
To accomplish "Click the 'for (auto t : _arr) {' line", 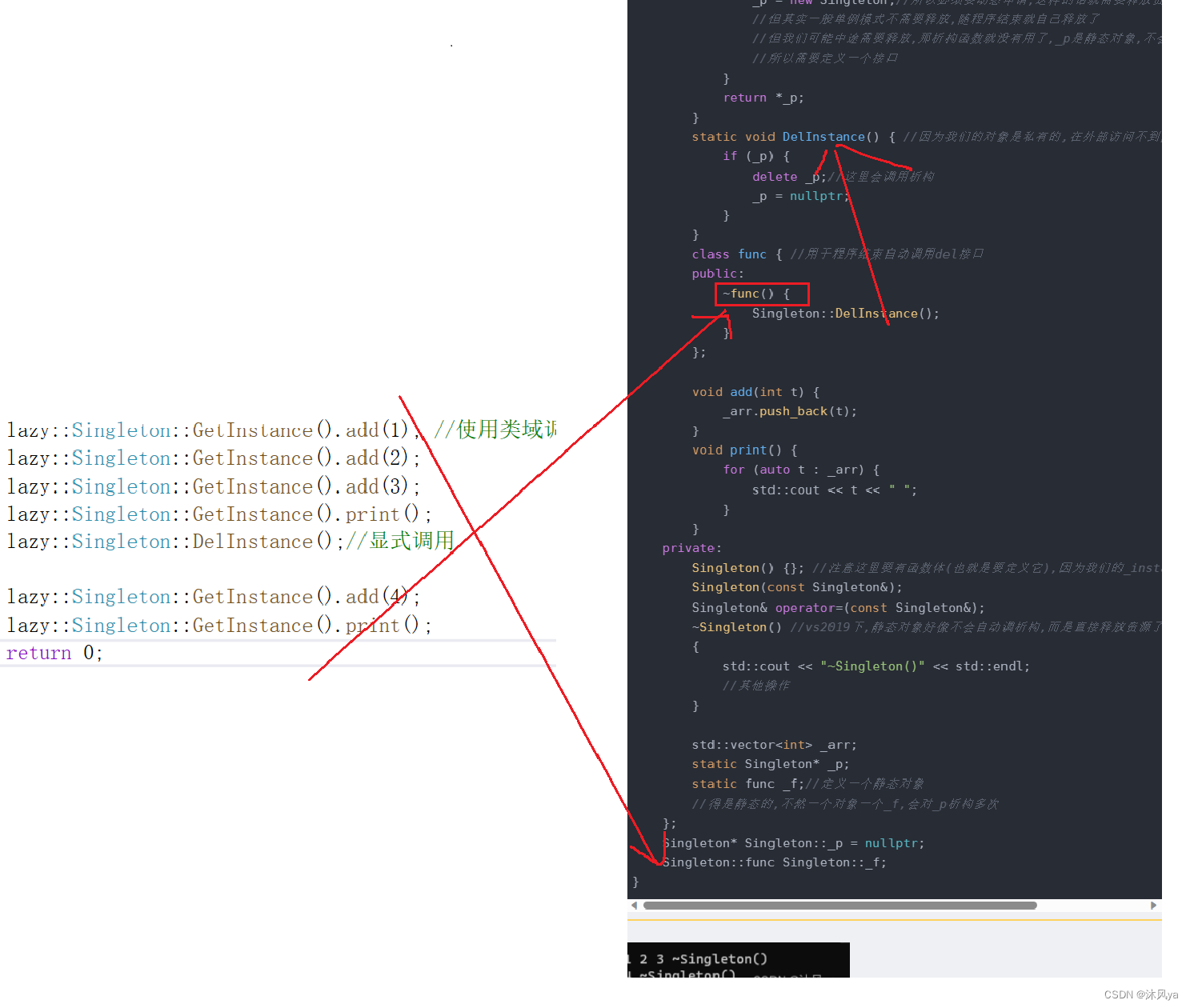I will (x=801, y=470).
